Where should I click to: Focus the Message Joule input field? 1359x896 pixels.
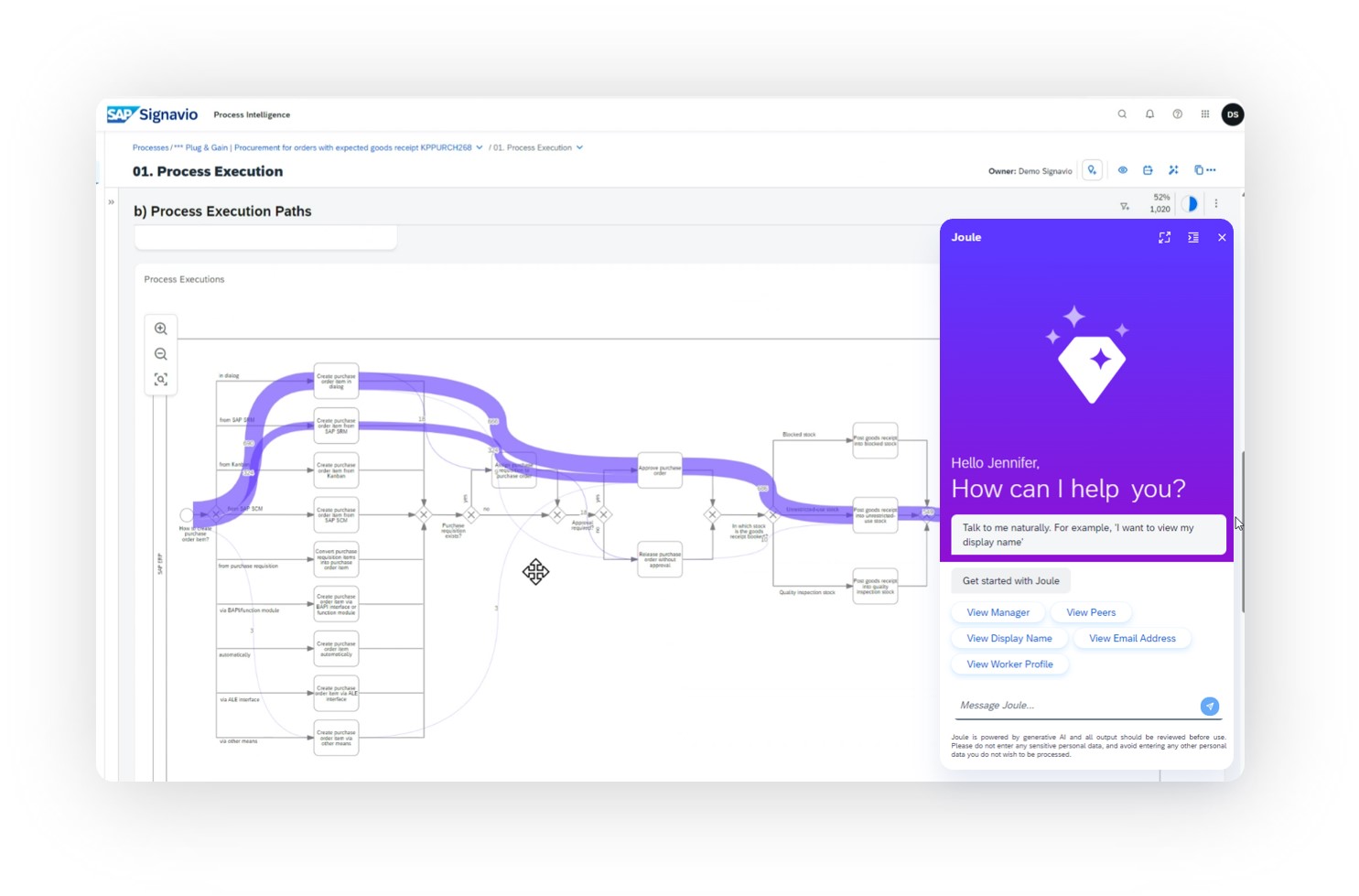pyautogui.click(x=1075, y=706)
